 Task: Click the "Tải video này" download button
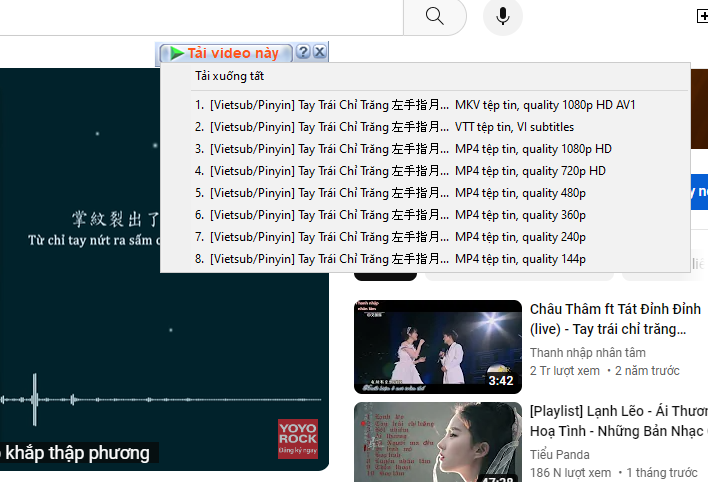pos(232,53)
